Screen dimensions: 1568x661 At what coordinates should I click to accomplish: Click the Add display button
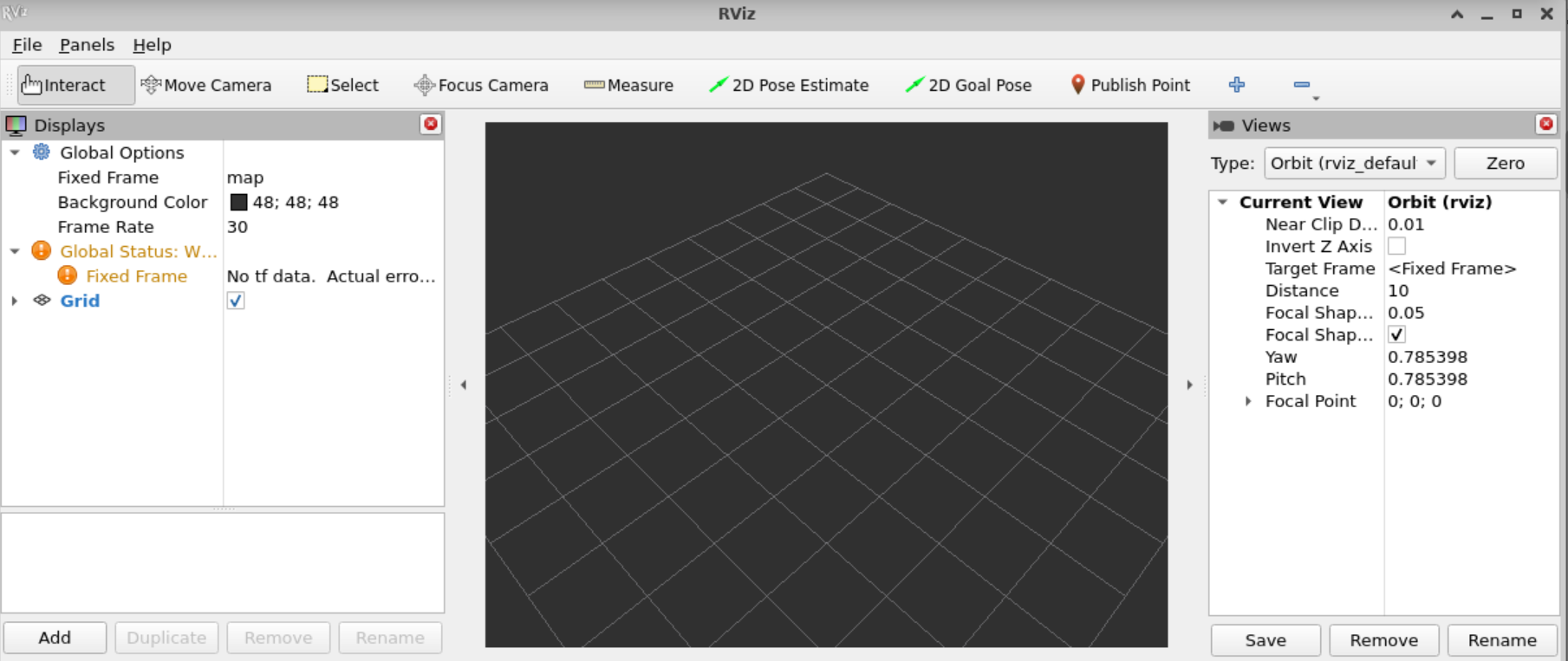tap(55, 638)
